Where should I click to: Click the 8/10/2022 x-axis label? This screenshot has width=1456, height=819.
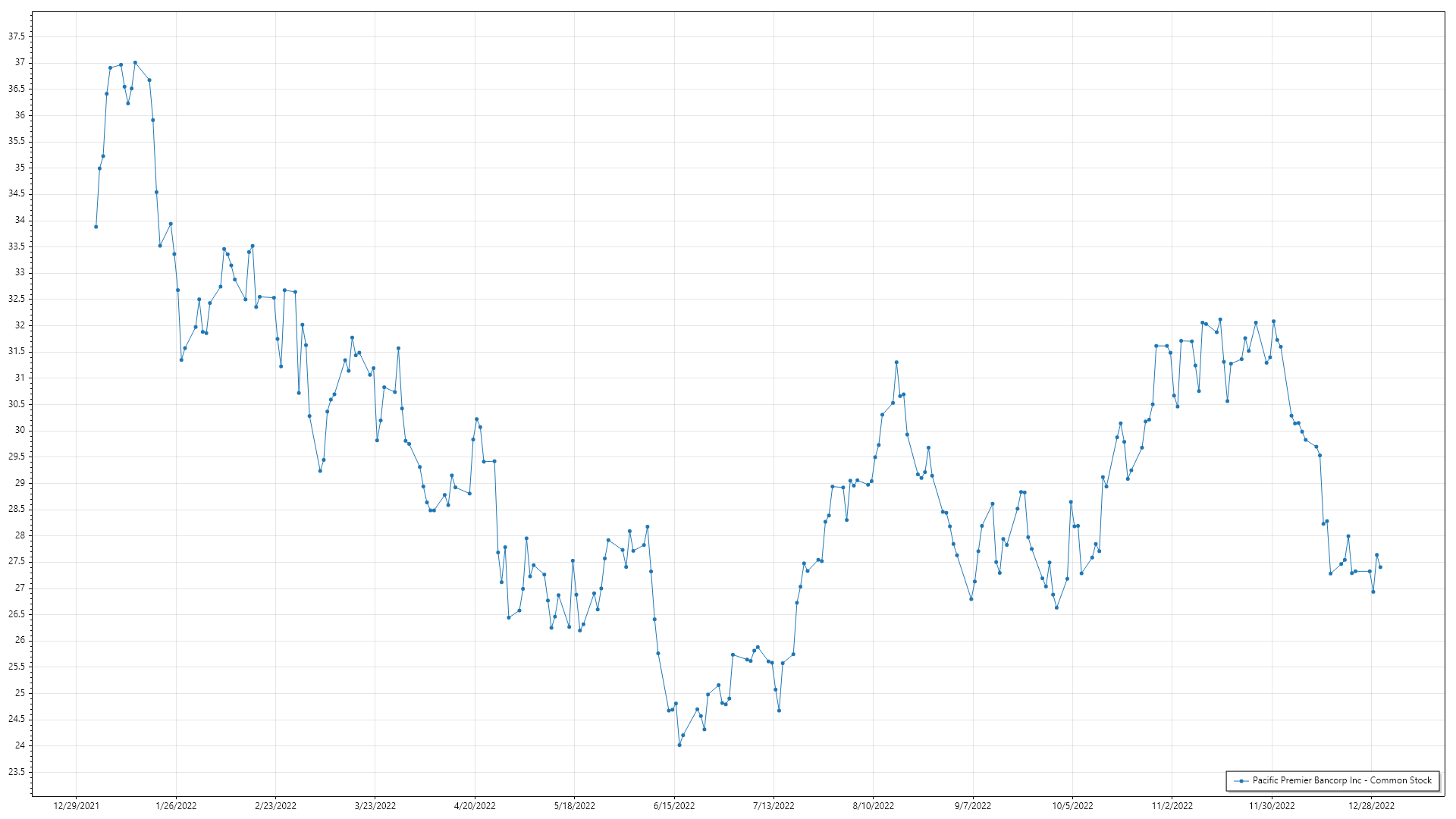873,805
